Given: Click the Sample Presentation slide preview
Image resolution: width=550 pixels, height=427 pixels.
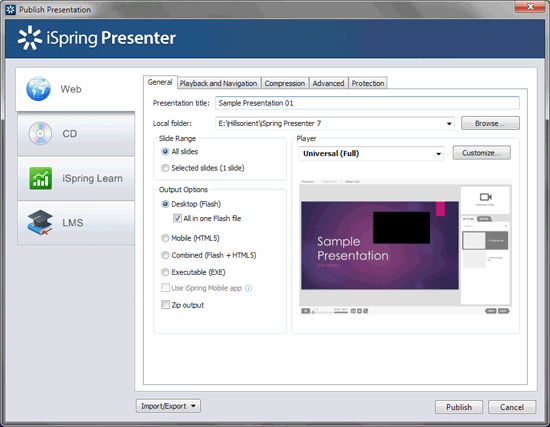Looking at the screenshot, I should tap(380, 245).
